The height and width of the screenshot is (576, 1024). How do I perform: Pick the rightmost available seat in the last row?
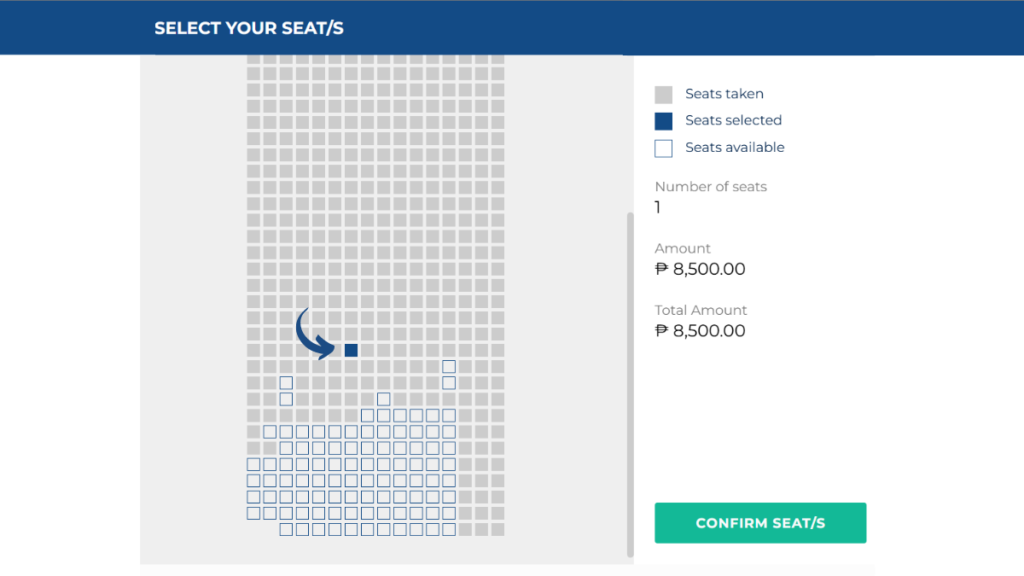(449, 530)
